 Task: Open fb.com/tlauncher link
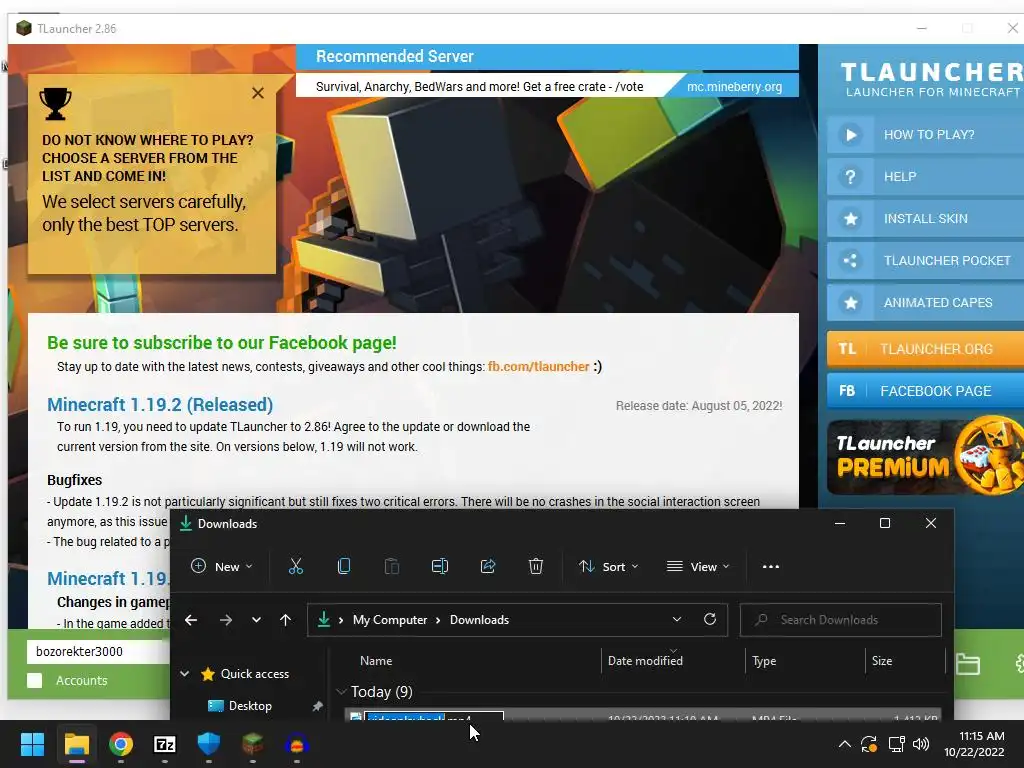pyautogui.click(x=538, y=366)
